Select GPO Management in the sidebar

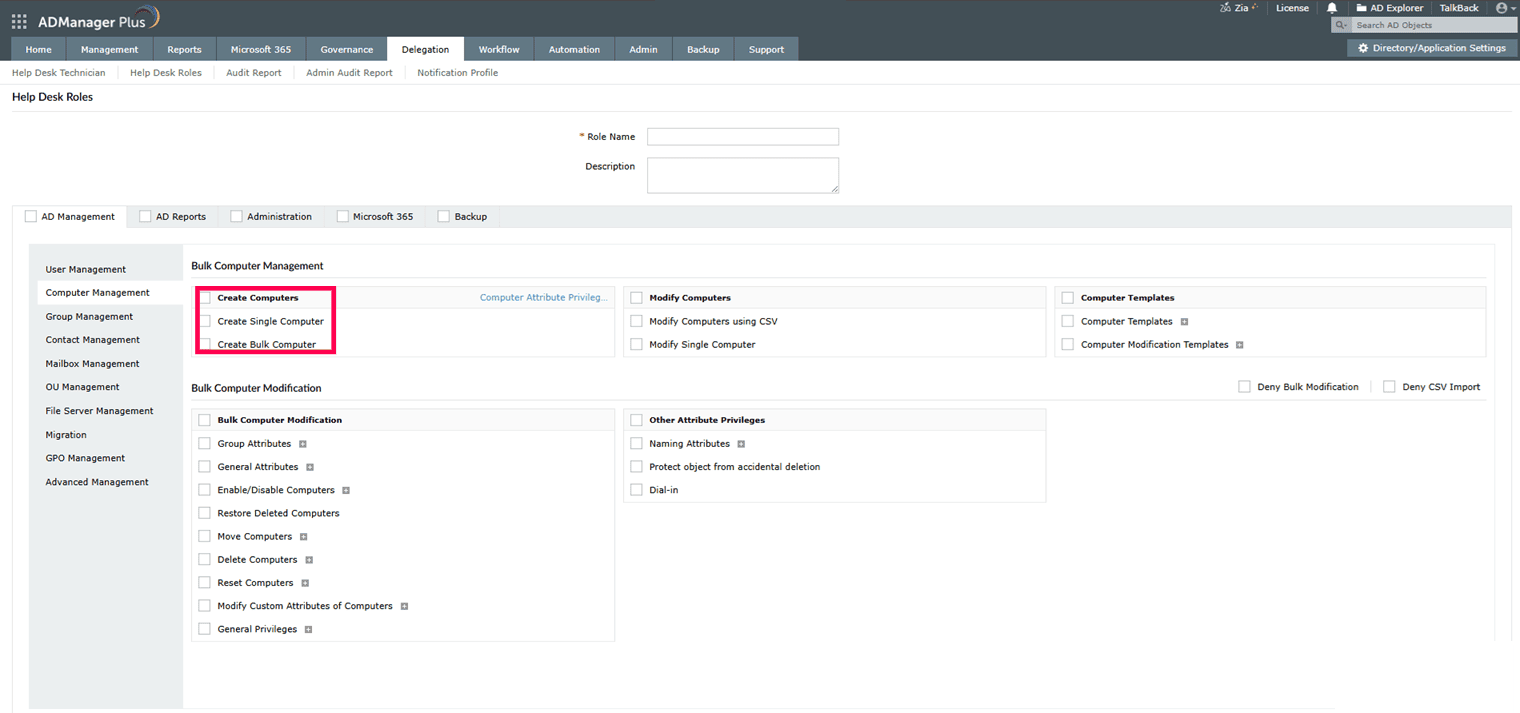coord(84,458)
